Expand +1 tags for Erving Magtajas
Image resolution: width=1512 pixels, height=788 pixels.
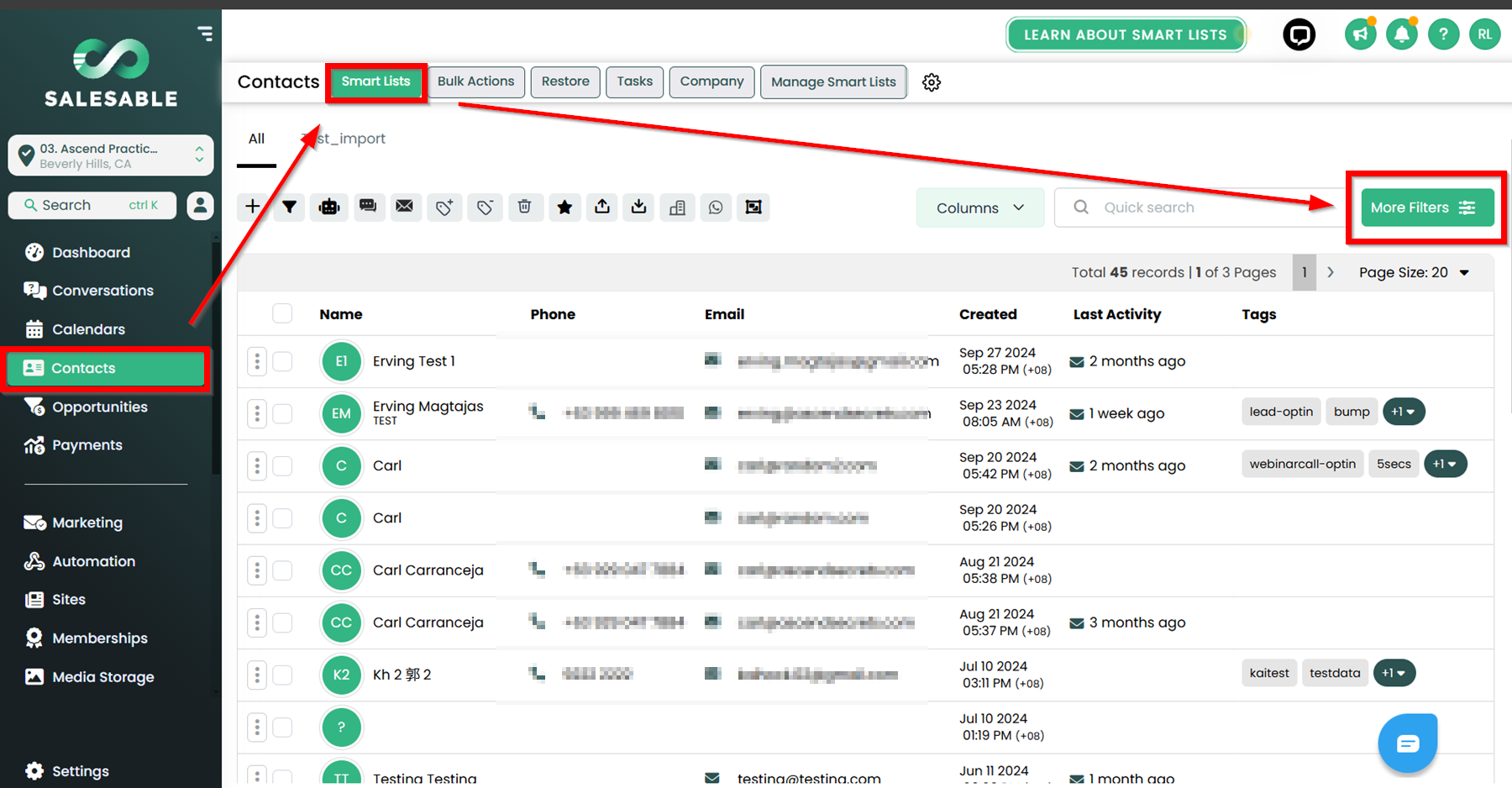tap(1404, 412)
